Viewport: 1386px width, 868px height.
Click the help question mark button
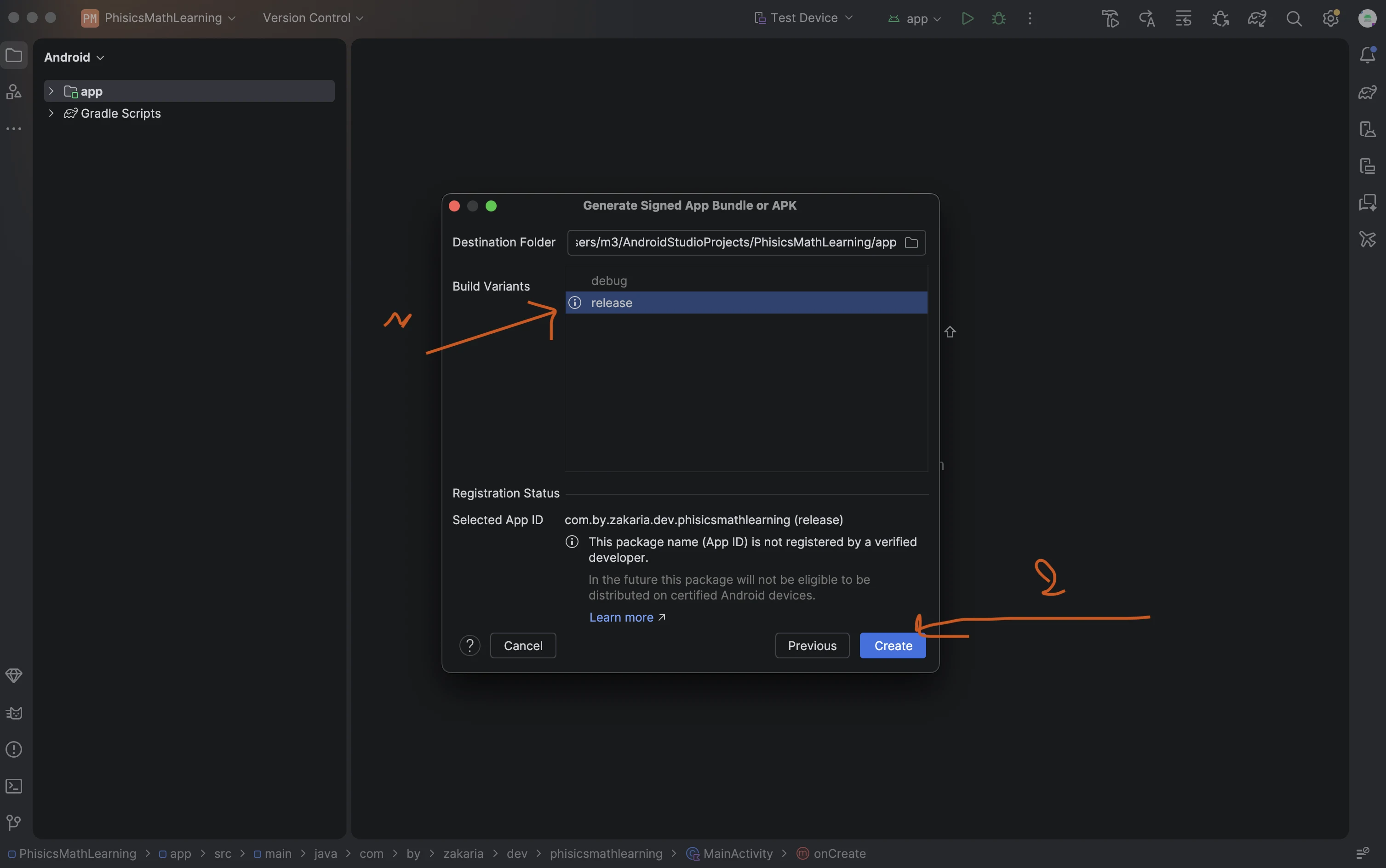(470, 646)
